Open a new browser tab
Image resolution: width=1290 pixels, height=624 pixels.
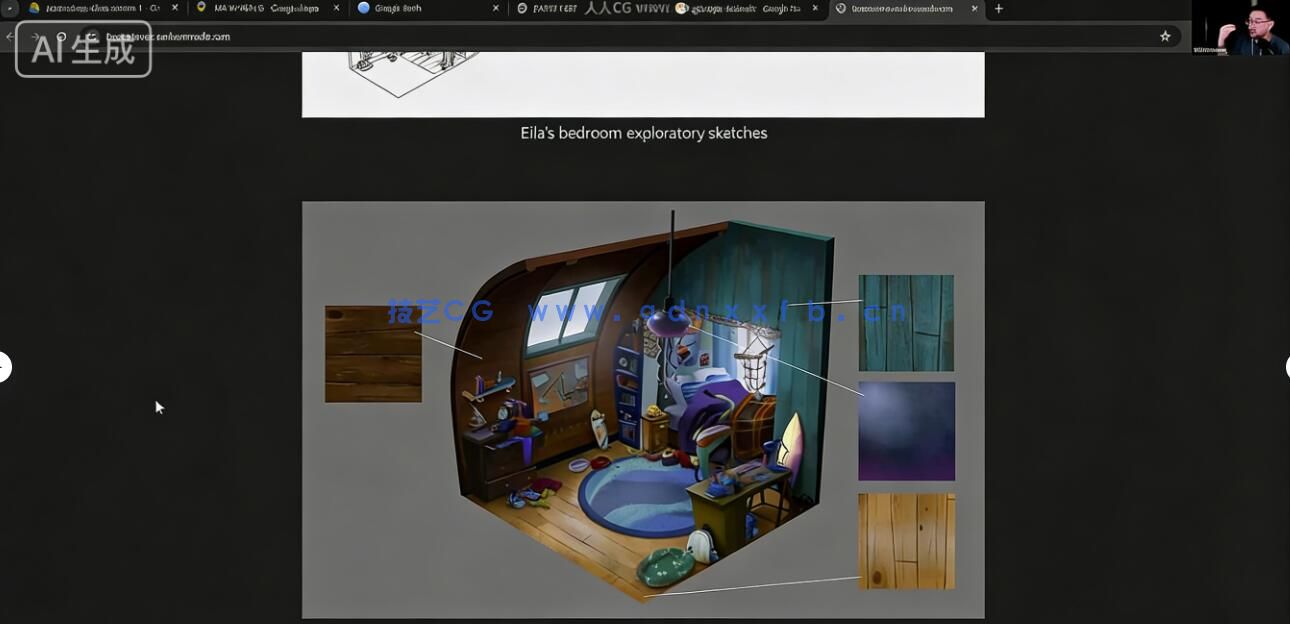click(x=998, y=9)
